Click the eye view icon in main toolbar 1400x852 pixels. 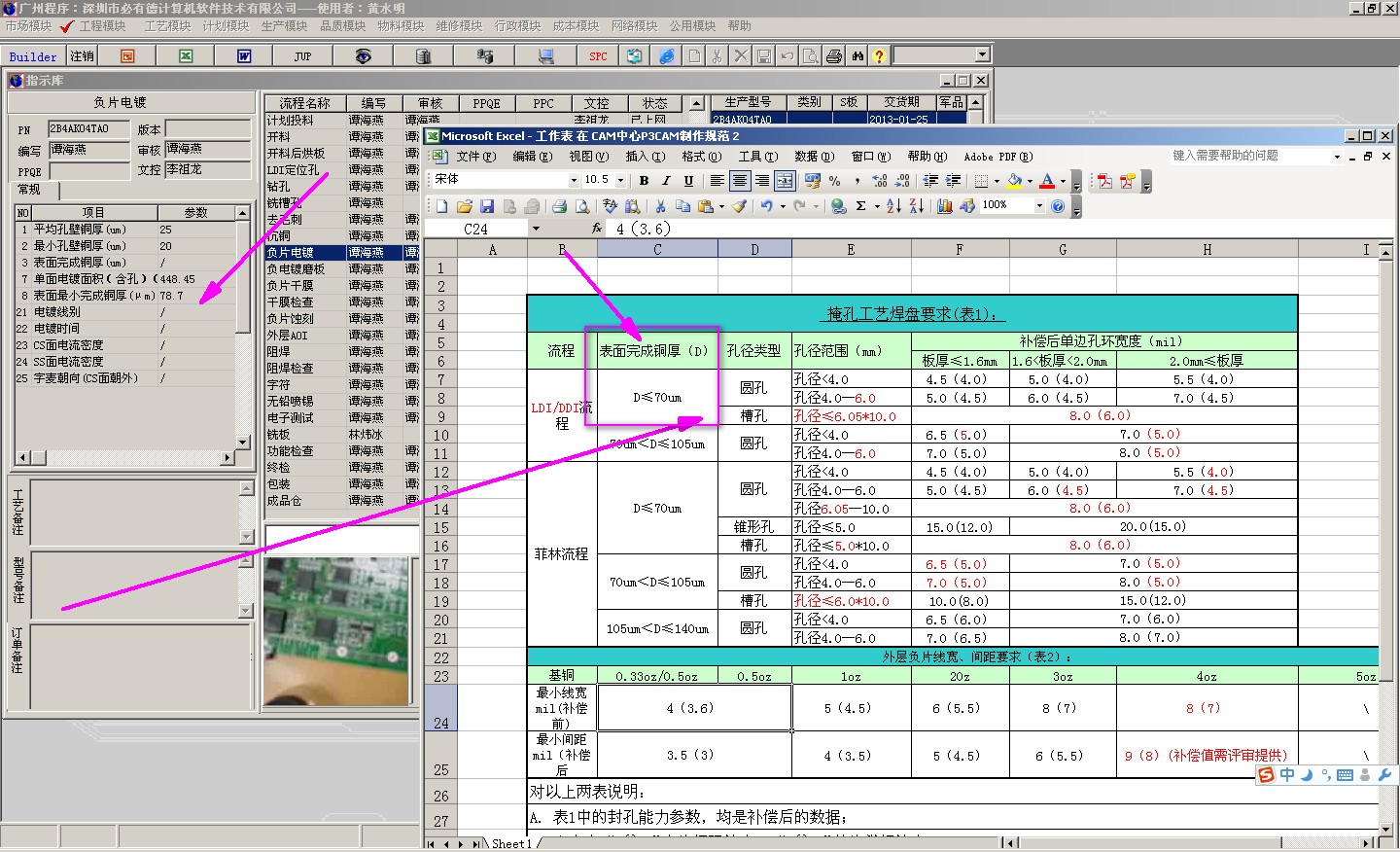click(x=363, y=56)
